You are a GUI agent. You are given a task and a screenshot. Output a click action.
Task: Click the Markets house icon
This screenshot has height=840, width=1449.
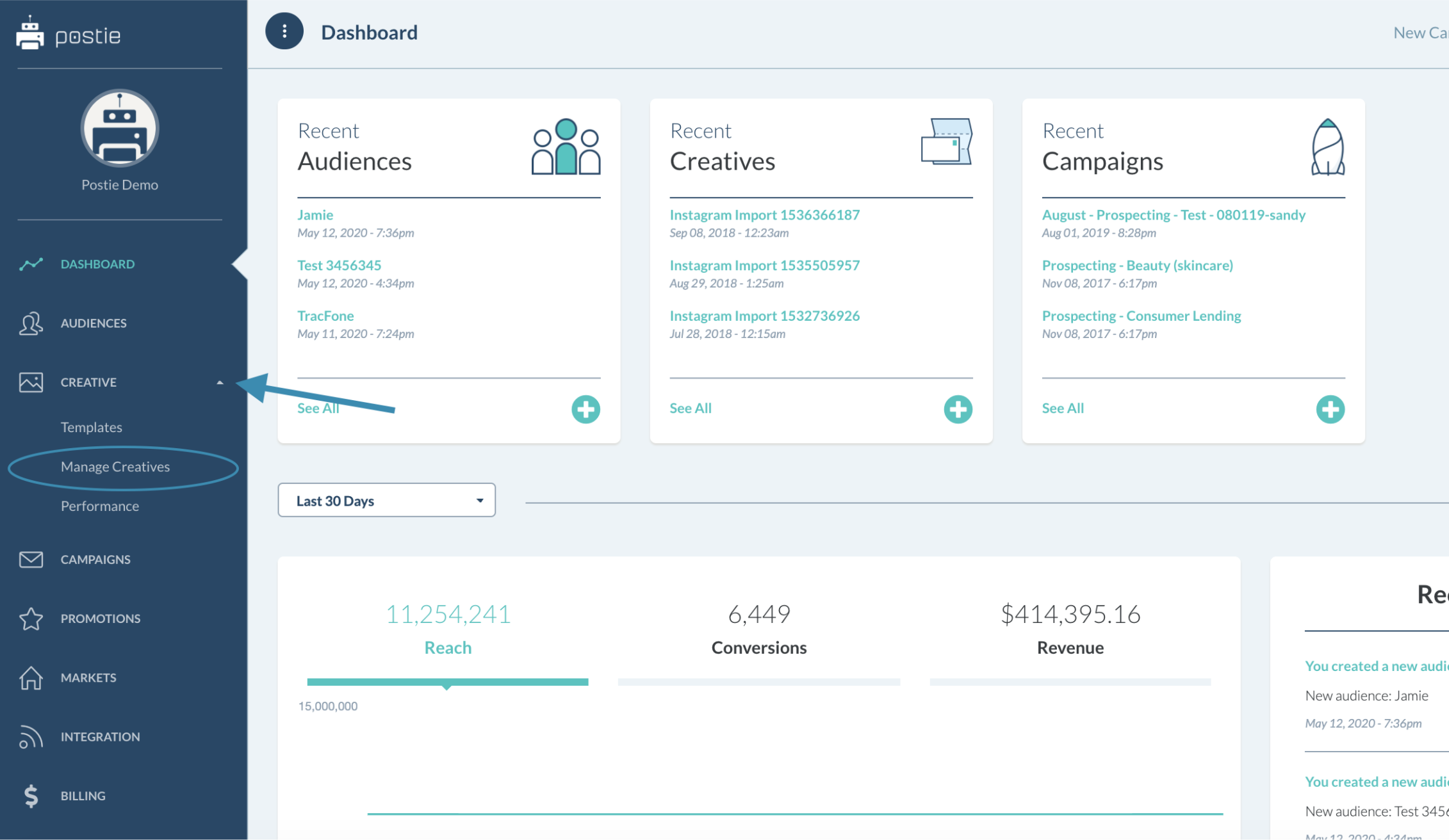(x=31, y=677)
